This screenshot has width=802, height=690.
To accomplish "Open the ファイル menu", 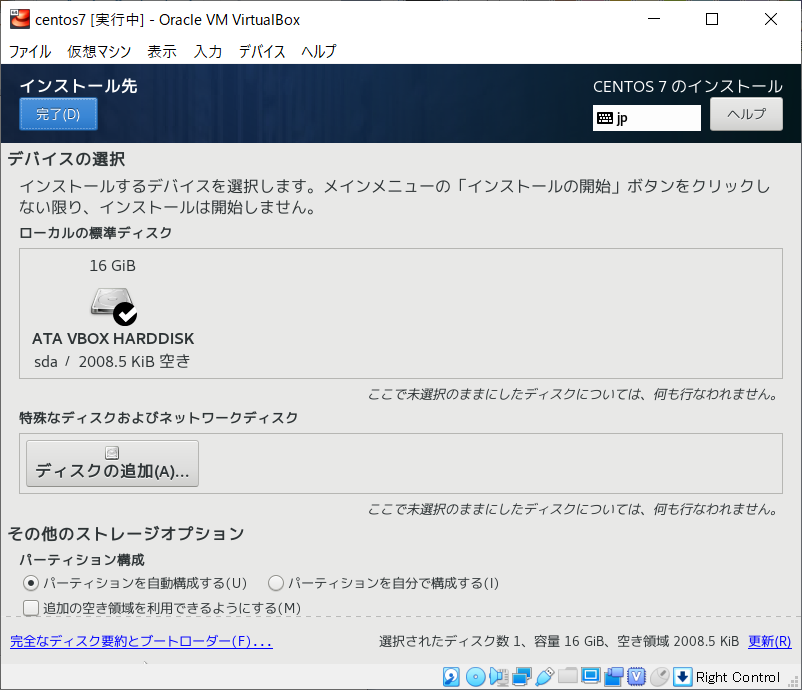I will click(x=30, y=51).
